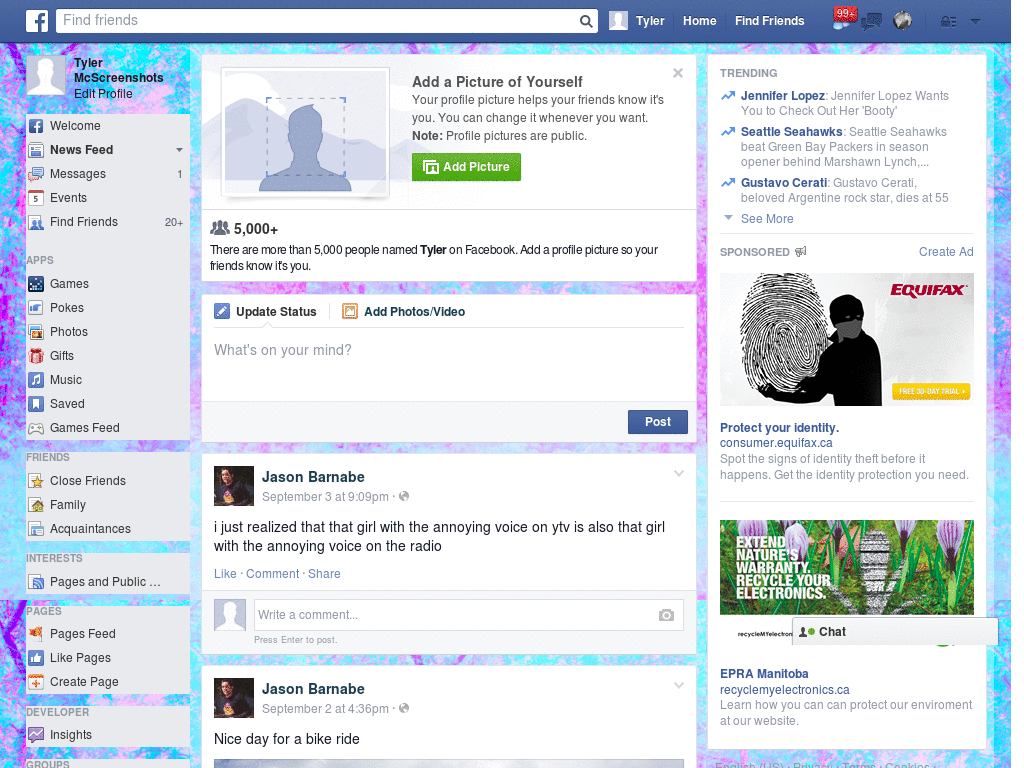Click the Edit Profile link

click(x=103, y=94)
